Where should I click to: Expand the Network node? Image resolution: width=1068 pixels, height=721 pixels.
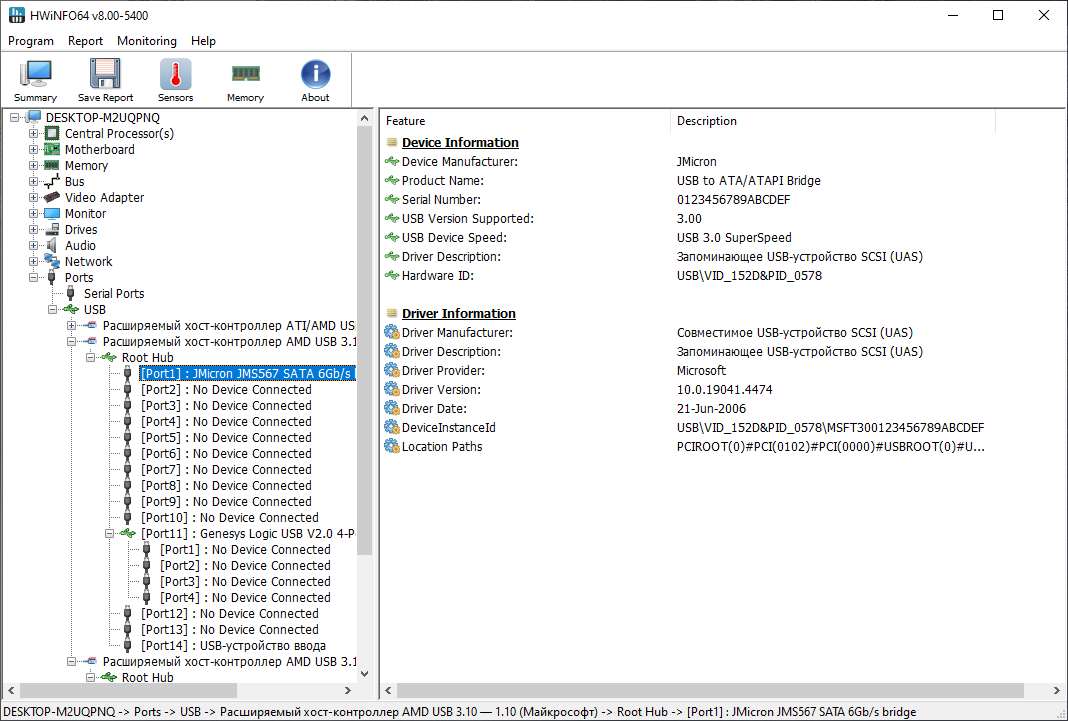[x=33, y=261]
